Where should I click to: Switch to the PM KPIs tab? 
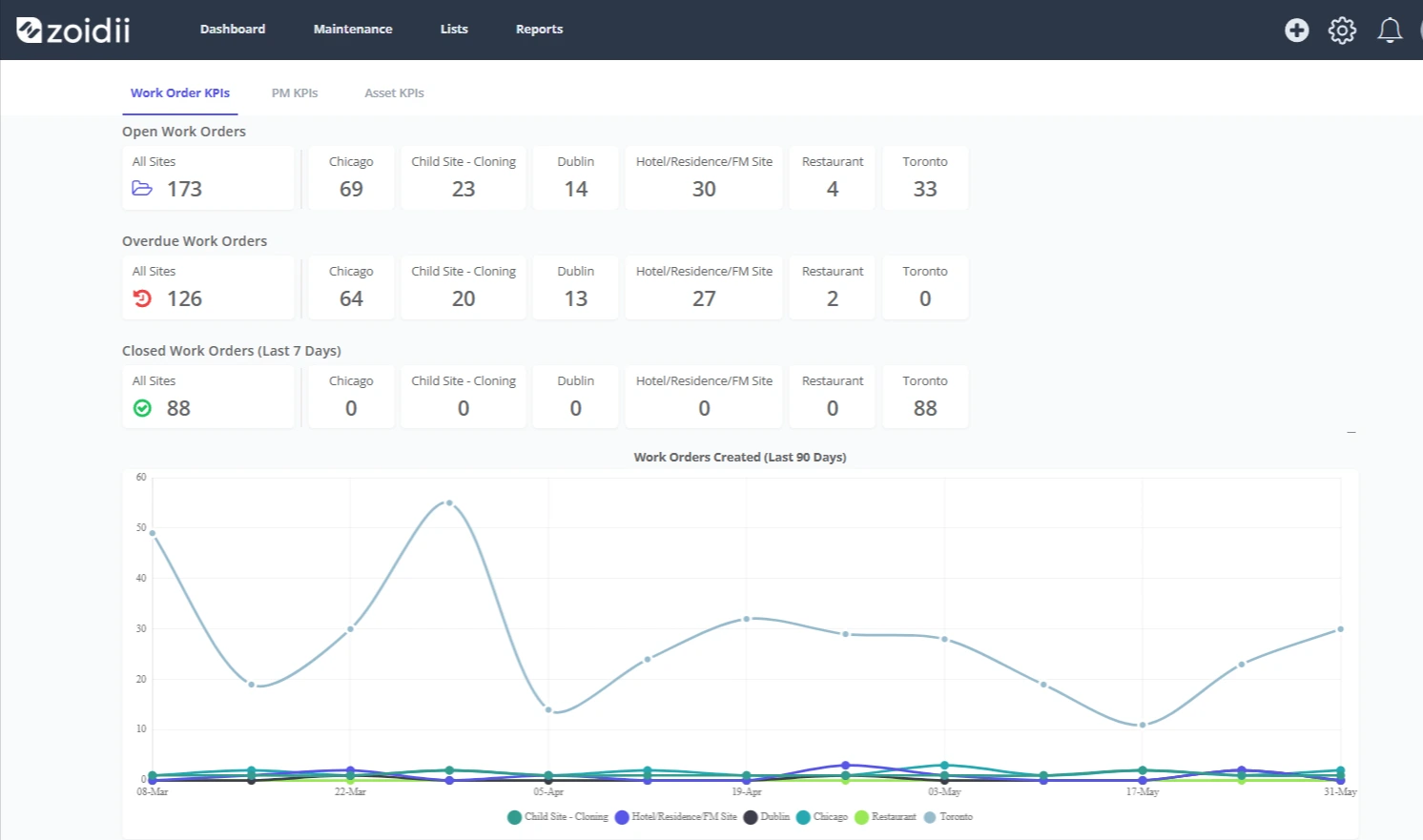[295, 93]
